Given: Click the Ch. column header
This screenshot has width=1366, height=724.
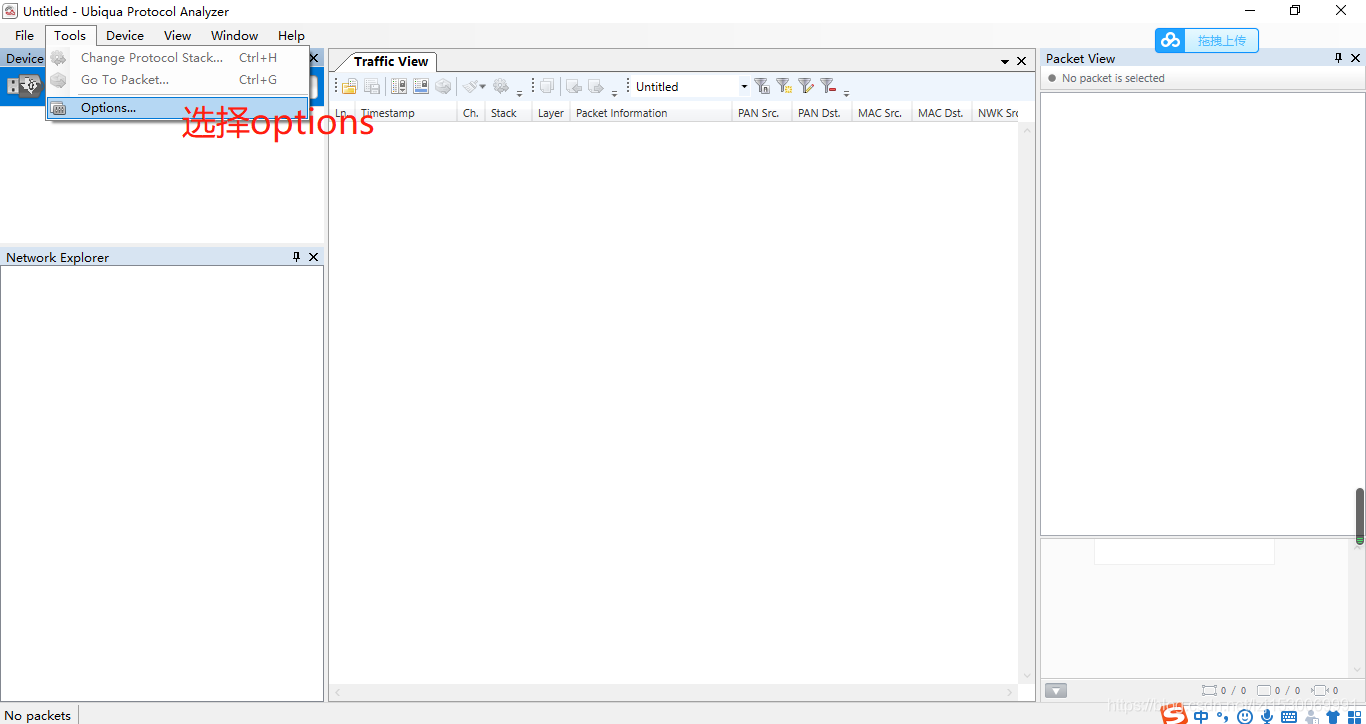Looking at the screenshot, I should coord(471,113).
